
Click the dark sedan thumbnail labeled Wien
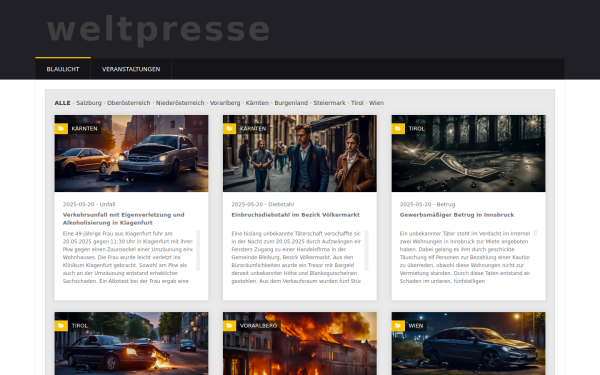click(x=468, y=344)
